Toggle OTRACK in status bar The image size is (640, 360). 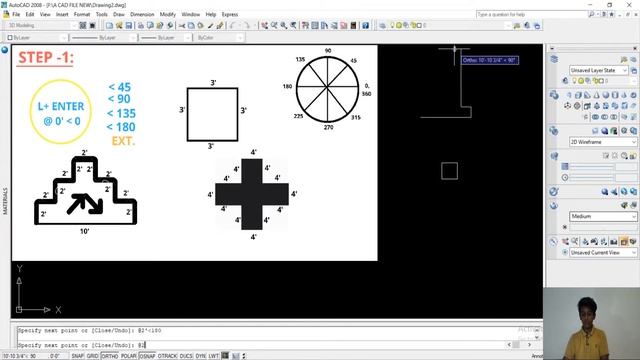coord(167,356)
